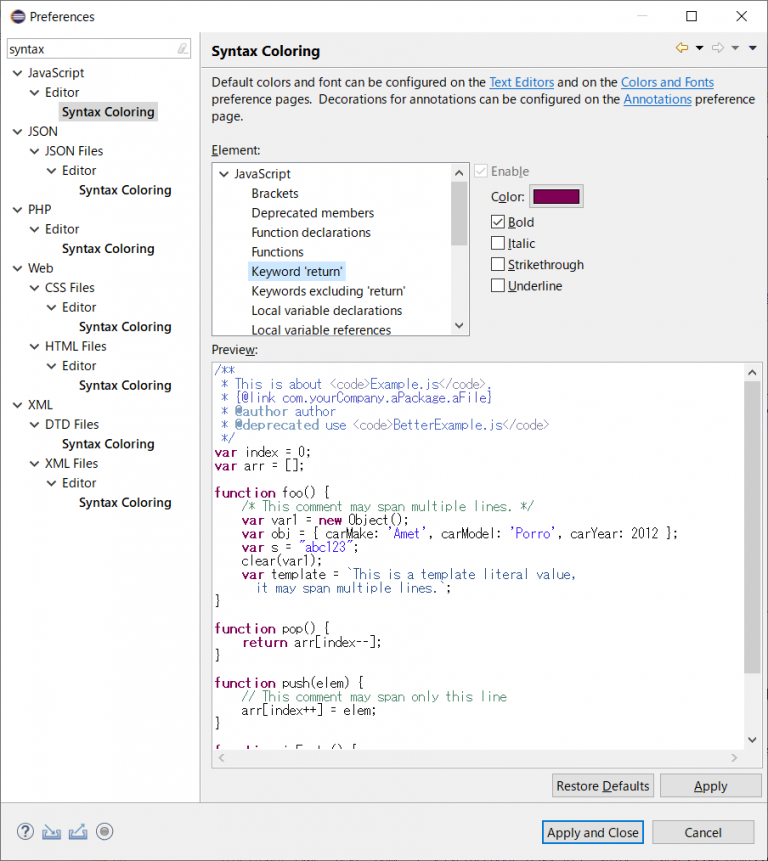Go back using the yellow arrow
The image size is (768, 861).
[682, 48]
